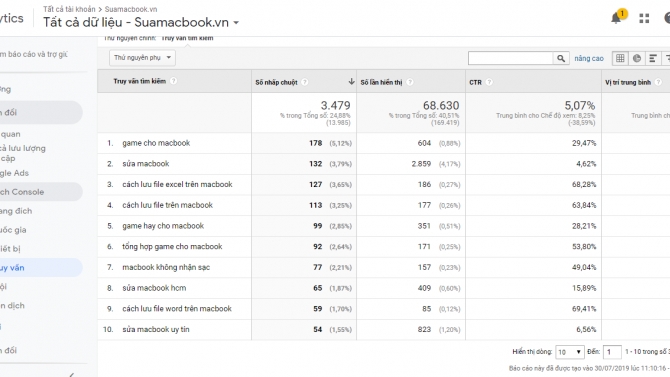Click query 'macbook không nhận sạc'

pyautogui.click(x=166, y=267)
